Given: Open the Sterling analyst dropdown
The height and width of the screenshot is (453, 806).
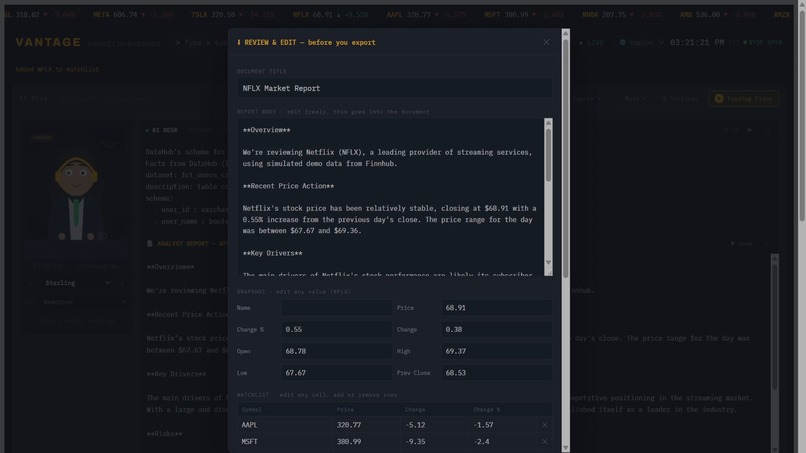Looking at the screenshot, I should (x=77, y=283).
